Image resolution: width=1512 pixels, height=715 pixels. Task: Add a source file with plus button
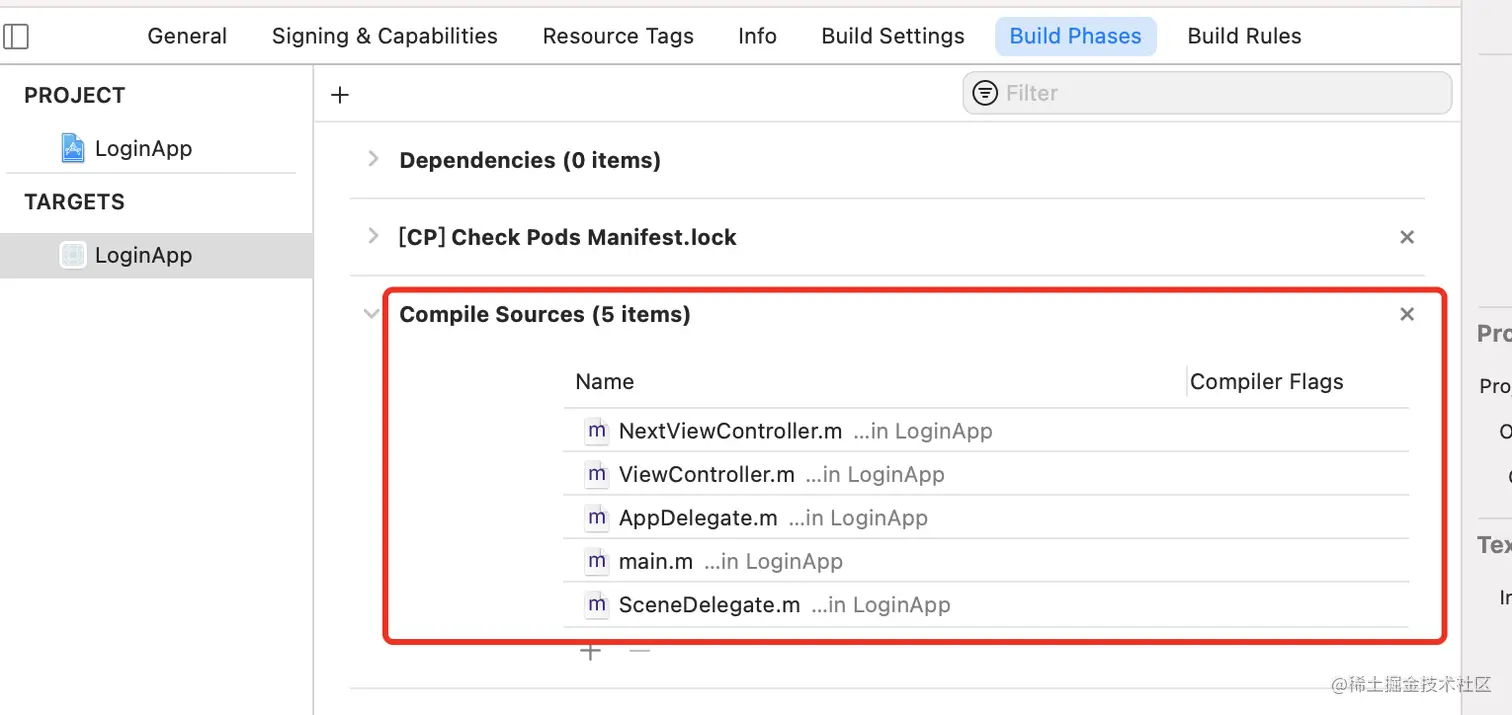591,652
